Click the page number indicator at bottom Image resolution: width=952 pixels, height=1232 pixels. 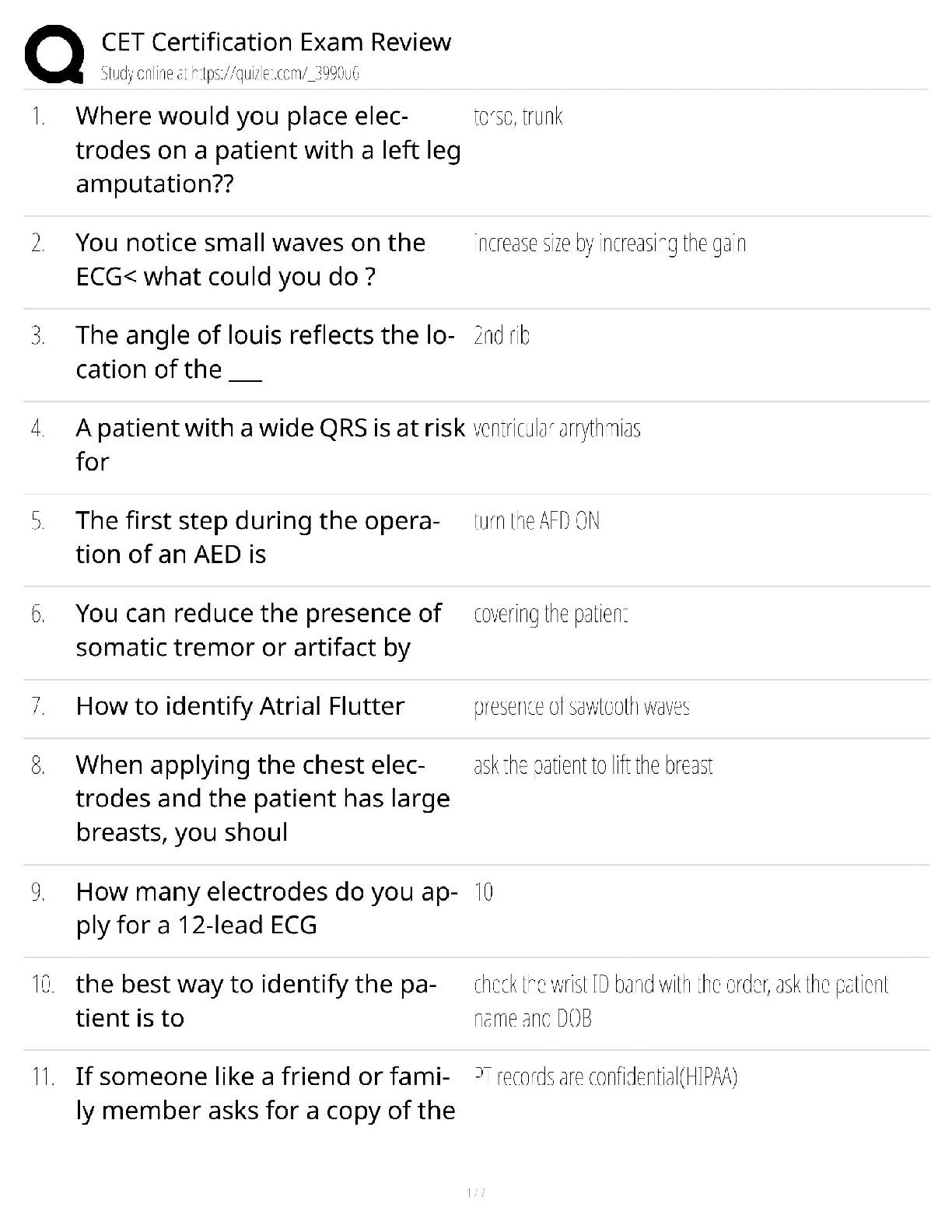point(476,1193)
